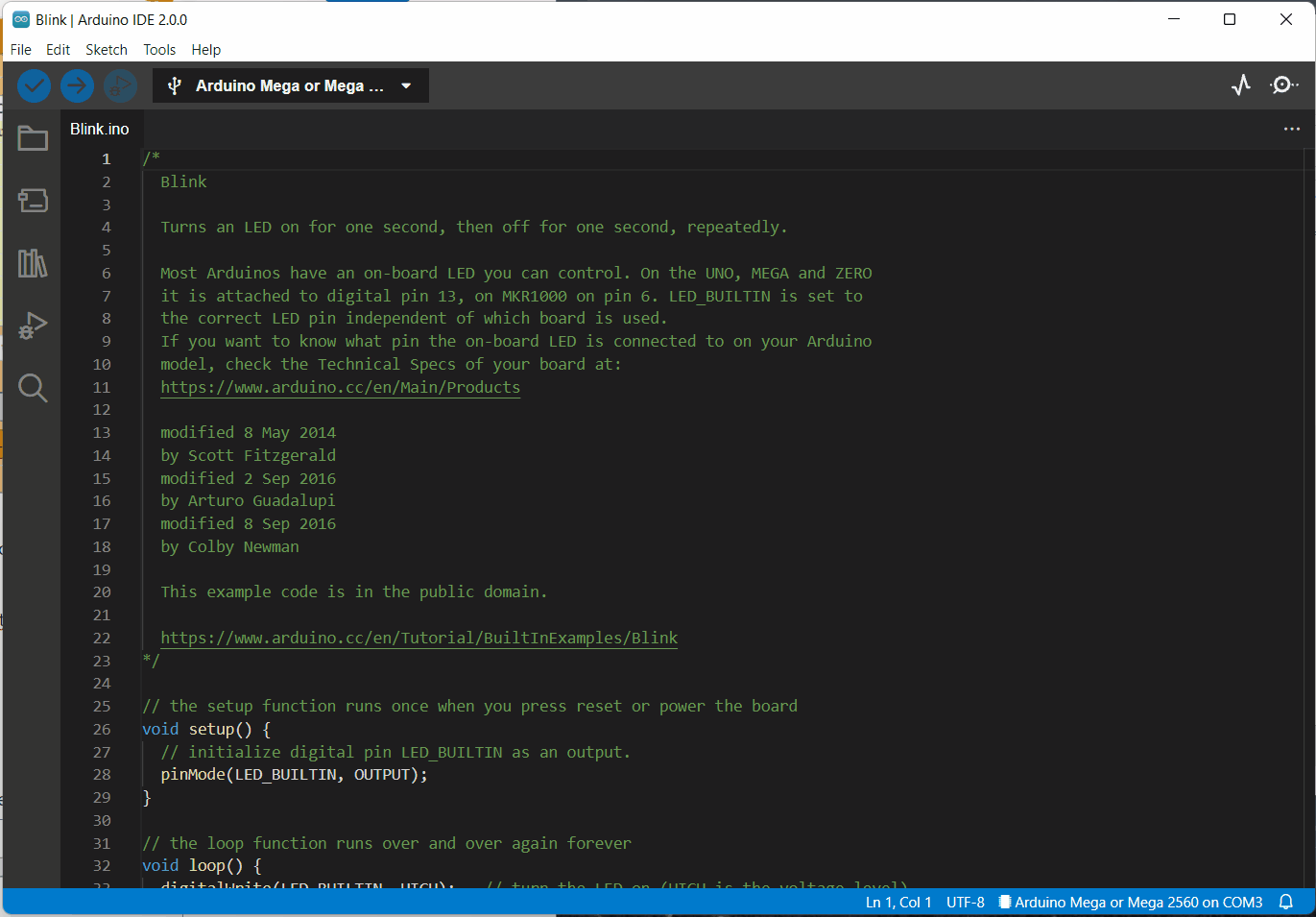
Task: Click the 'by Scott Fitzgerald' comment line
Action: (248, 455)
